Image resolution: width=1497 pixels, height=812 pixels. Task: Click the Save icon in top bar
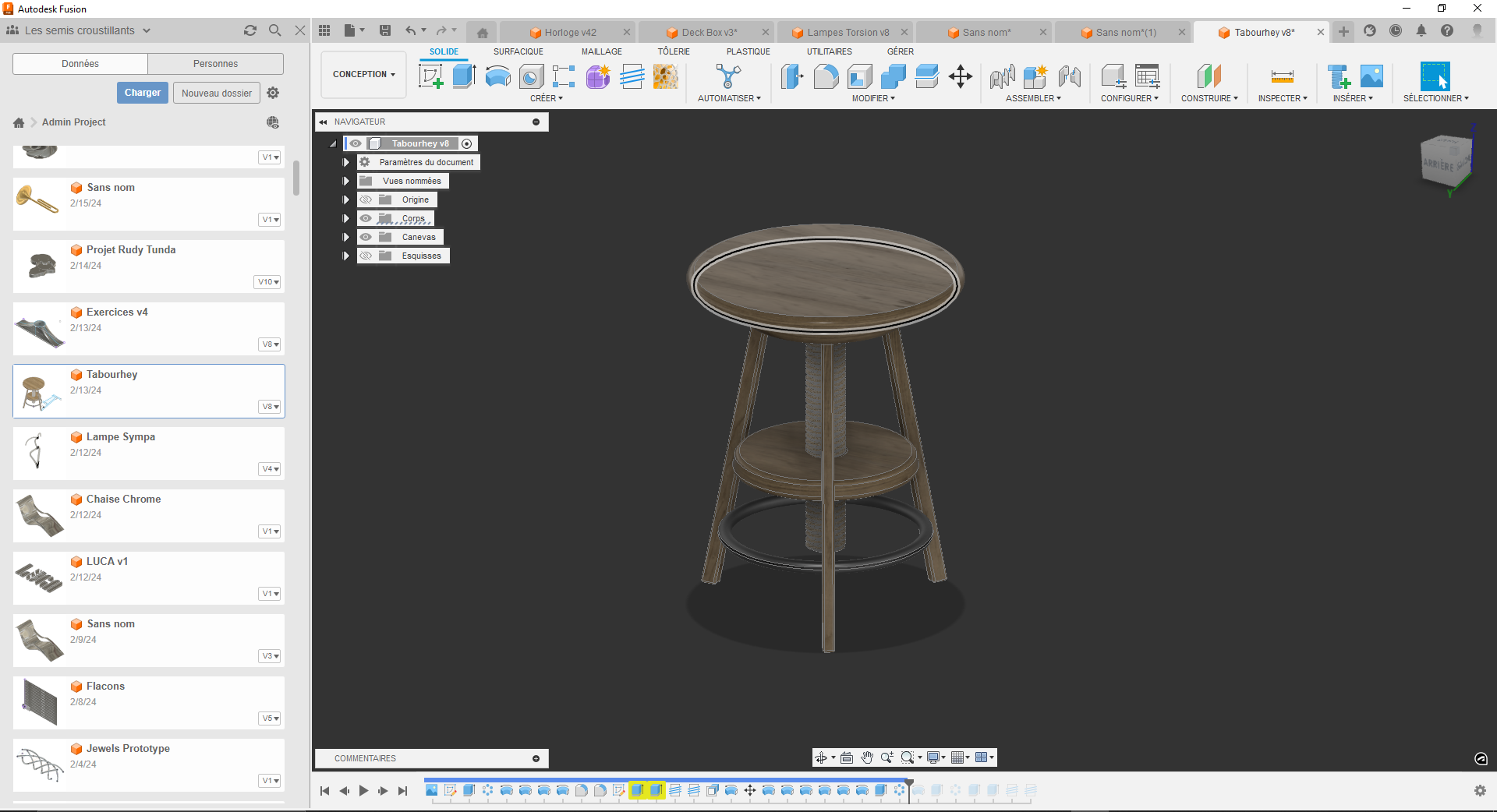tap(385, 30)
